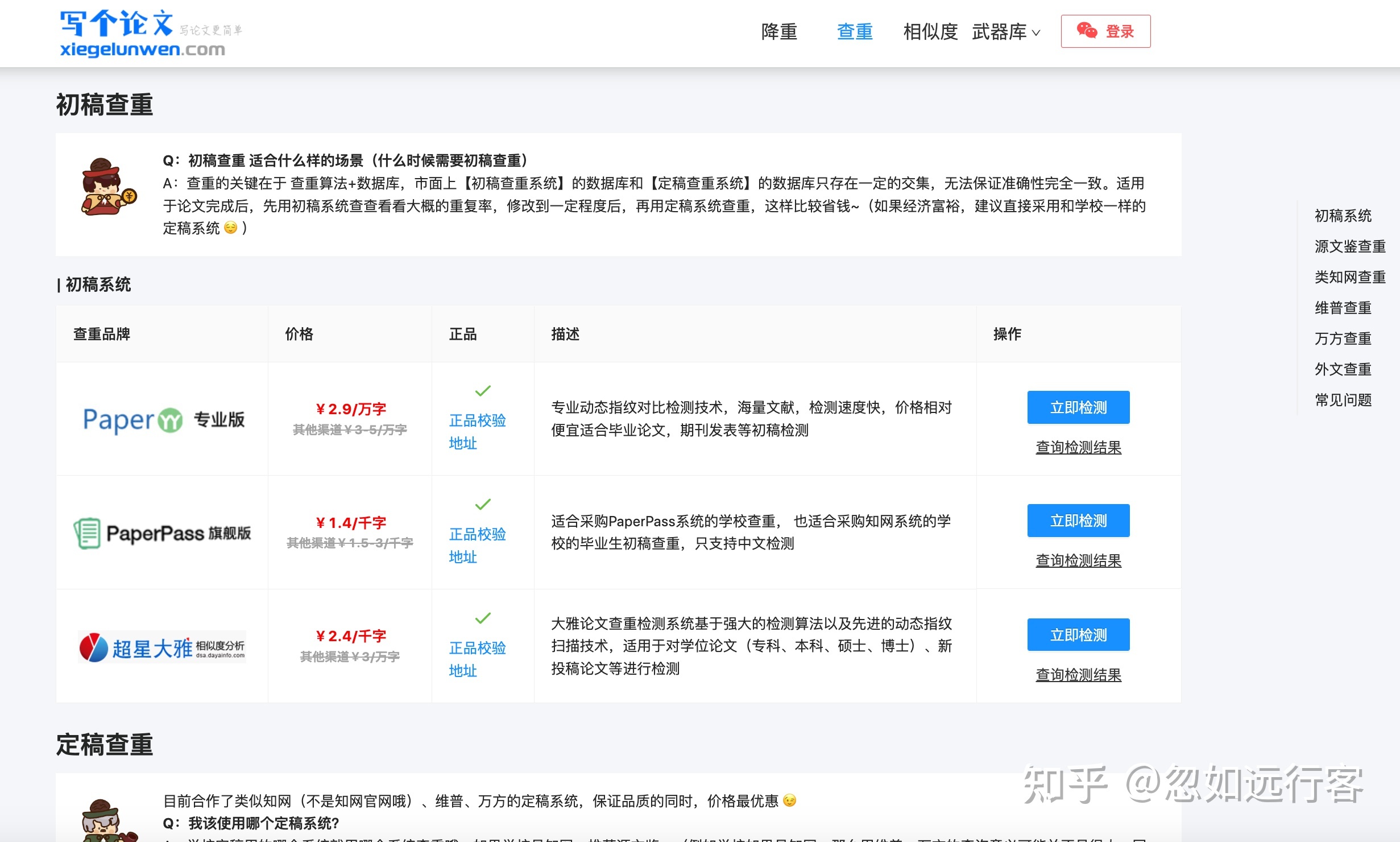Open 正品校验地址 link for PaperPass旗舰版
Image resolution: width=1400 pixels, height=842 pixels.
477,546
